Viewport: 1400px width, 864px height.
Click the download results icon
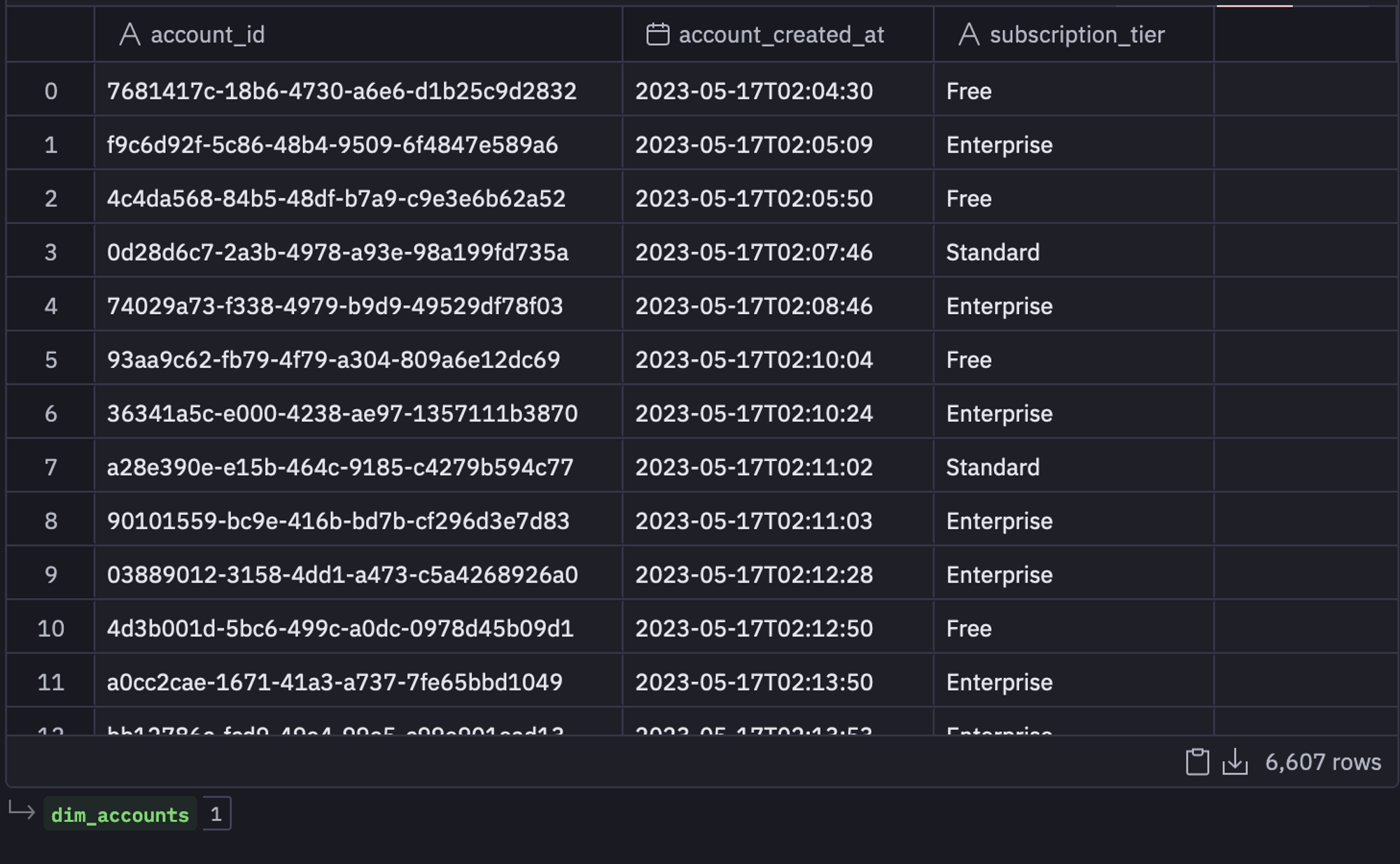(x=1235, y=762)
